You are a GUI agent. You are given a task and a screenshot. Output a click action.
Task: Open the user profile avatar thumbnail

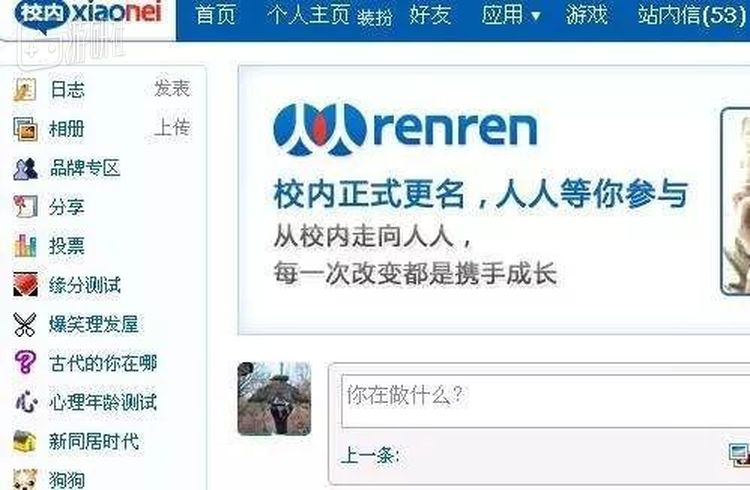click(274, 399)
